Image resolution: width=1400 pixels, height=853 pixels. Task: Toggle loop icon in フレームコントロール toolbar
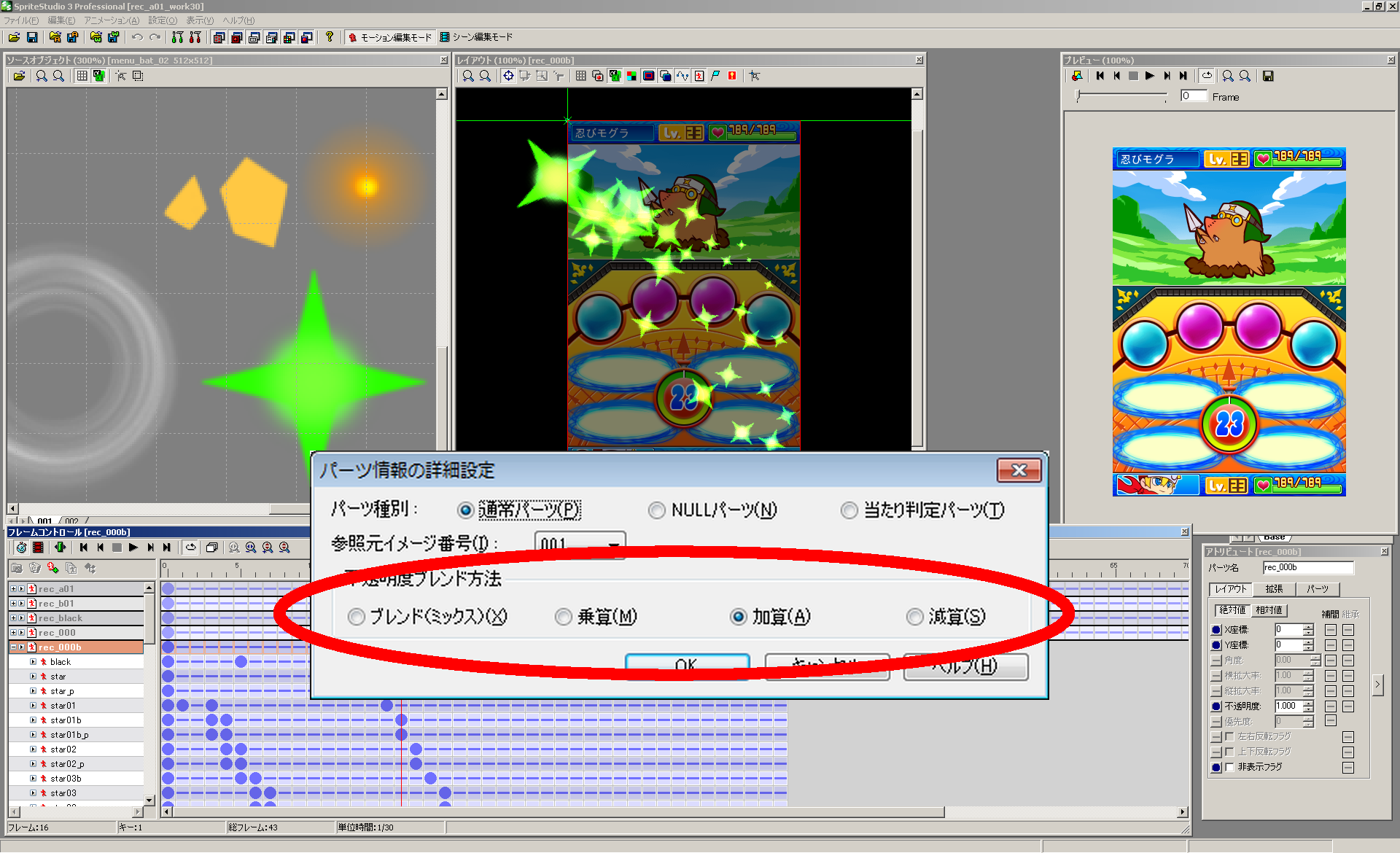(x=191, y=548)
